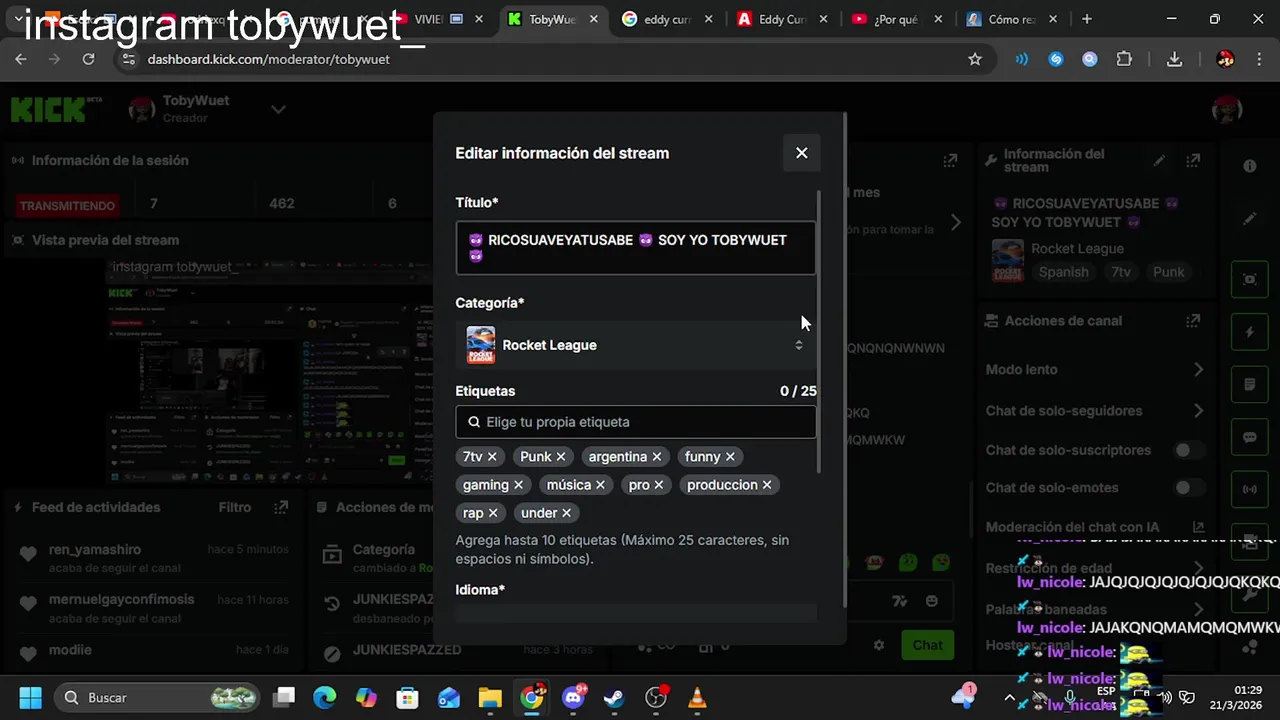Expand Modo lento options
This screenshot has width=1280, height=720.
[1199, 370]
